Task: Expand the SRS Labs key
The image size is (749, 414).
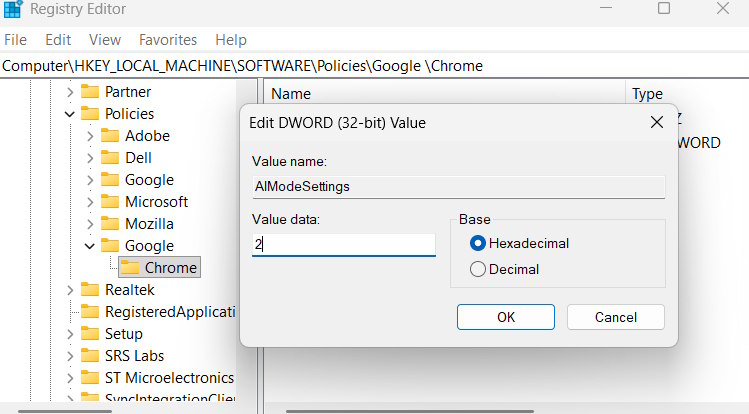Action: (70, 356)
